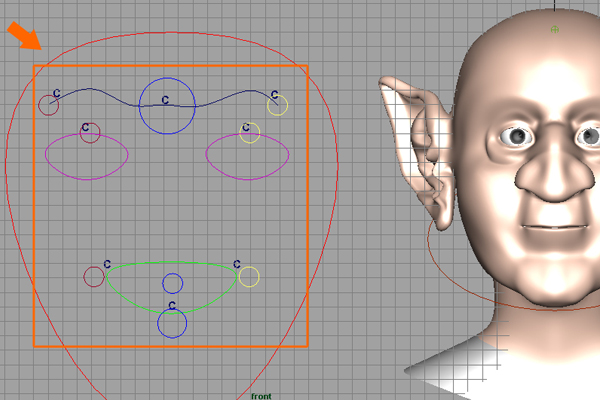Viewport: 600px width, 400px height.
Task: Select the right magenta eye ellipse curve
Action: tap(247, 157)
